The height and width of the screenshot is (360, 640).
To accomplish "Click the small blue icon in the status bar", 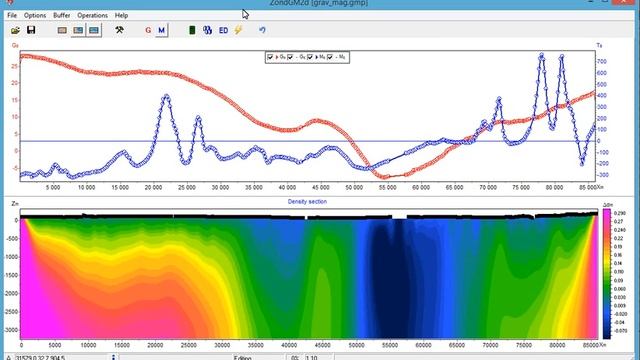I will tap(113, 358).
